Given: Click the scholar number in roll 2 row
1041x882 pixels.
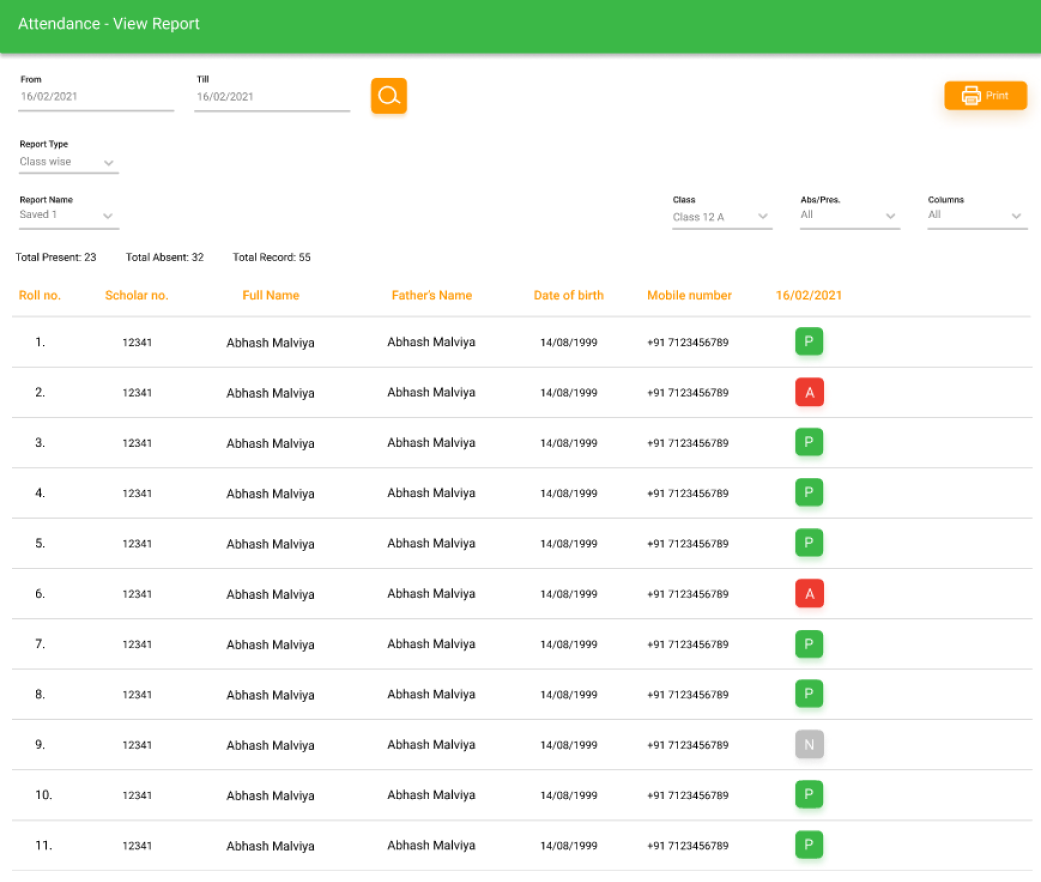Looking at the screenshot, I should [137, 393].
